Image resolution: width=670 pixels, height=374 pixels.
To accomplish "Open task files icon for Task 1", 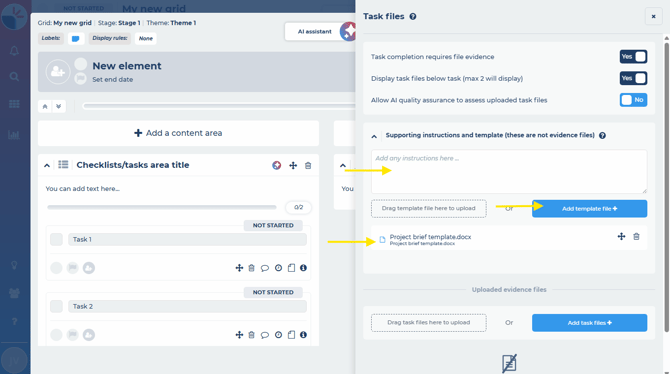I will coord(291,268).
